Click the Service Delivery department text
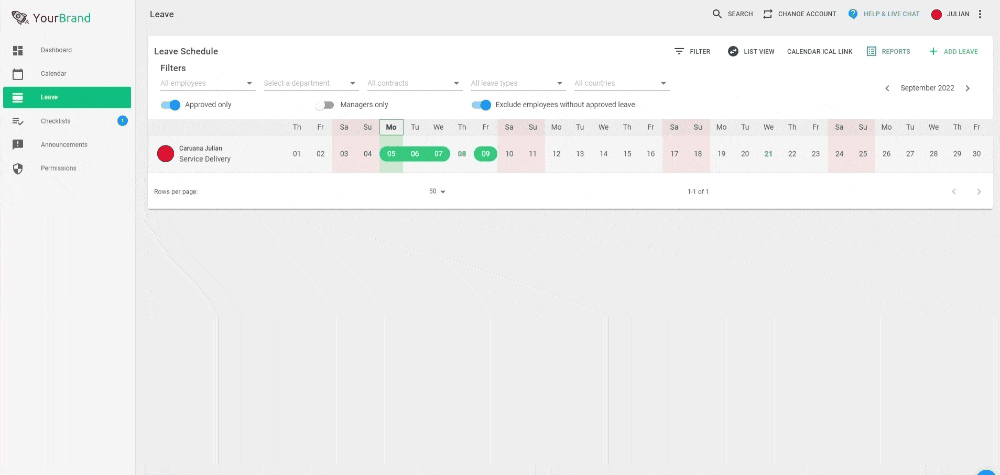 pos(205,159)
